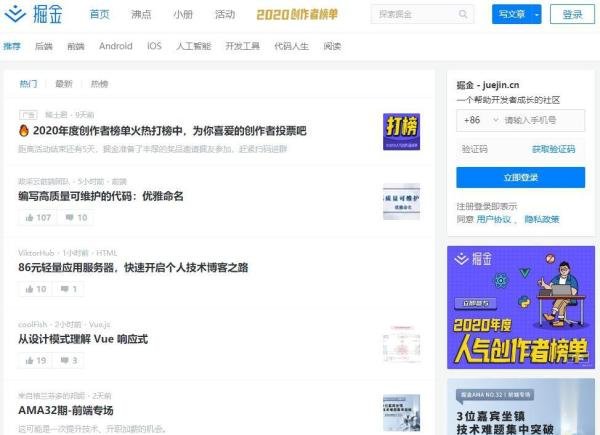Screen dimensions: 600x435
Task: Like the Vue 响应式 article showing 19
Action: (x=36, y=360)
